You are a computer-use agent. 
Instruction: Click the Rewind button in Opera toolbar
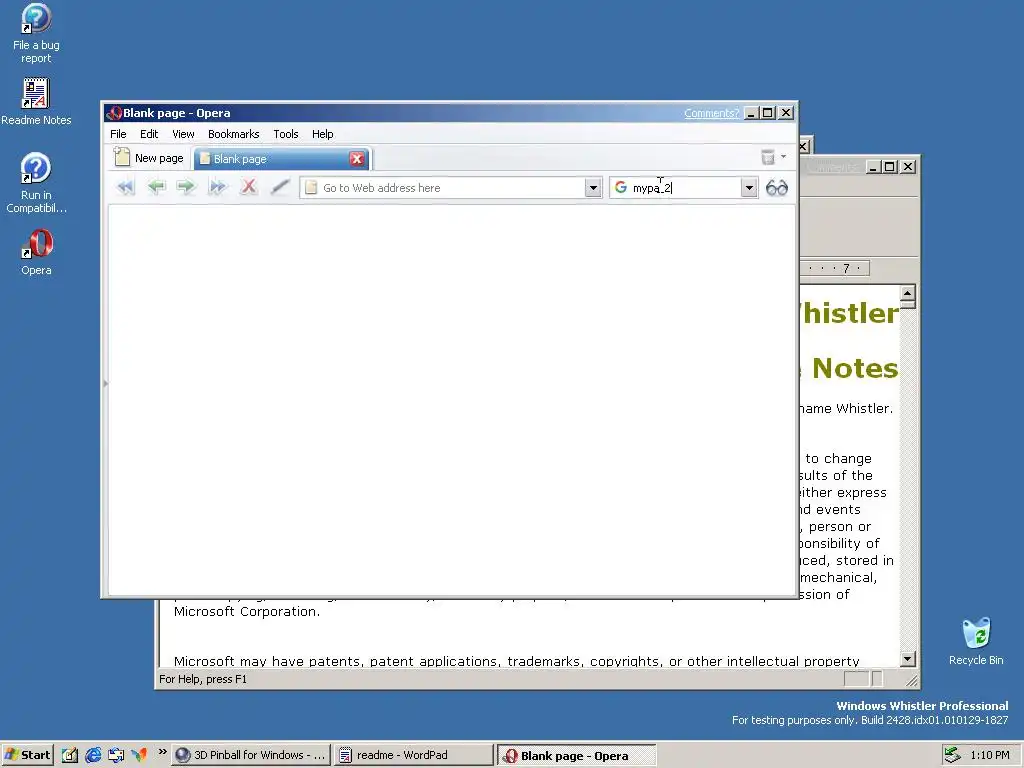(125, 187)
